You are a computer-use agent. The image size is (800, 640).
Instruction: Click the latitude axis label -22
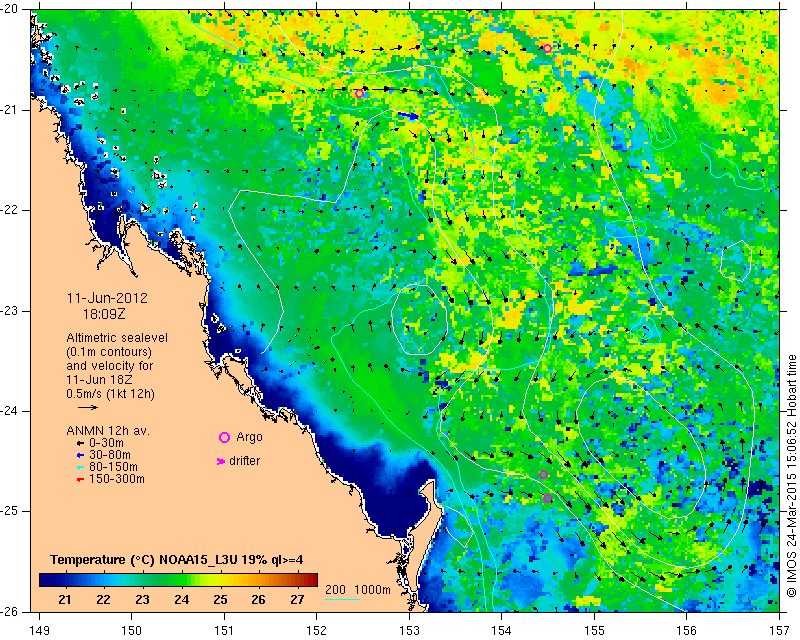[9, 210]
